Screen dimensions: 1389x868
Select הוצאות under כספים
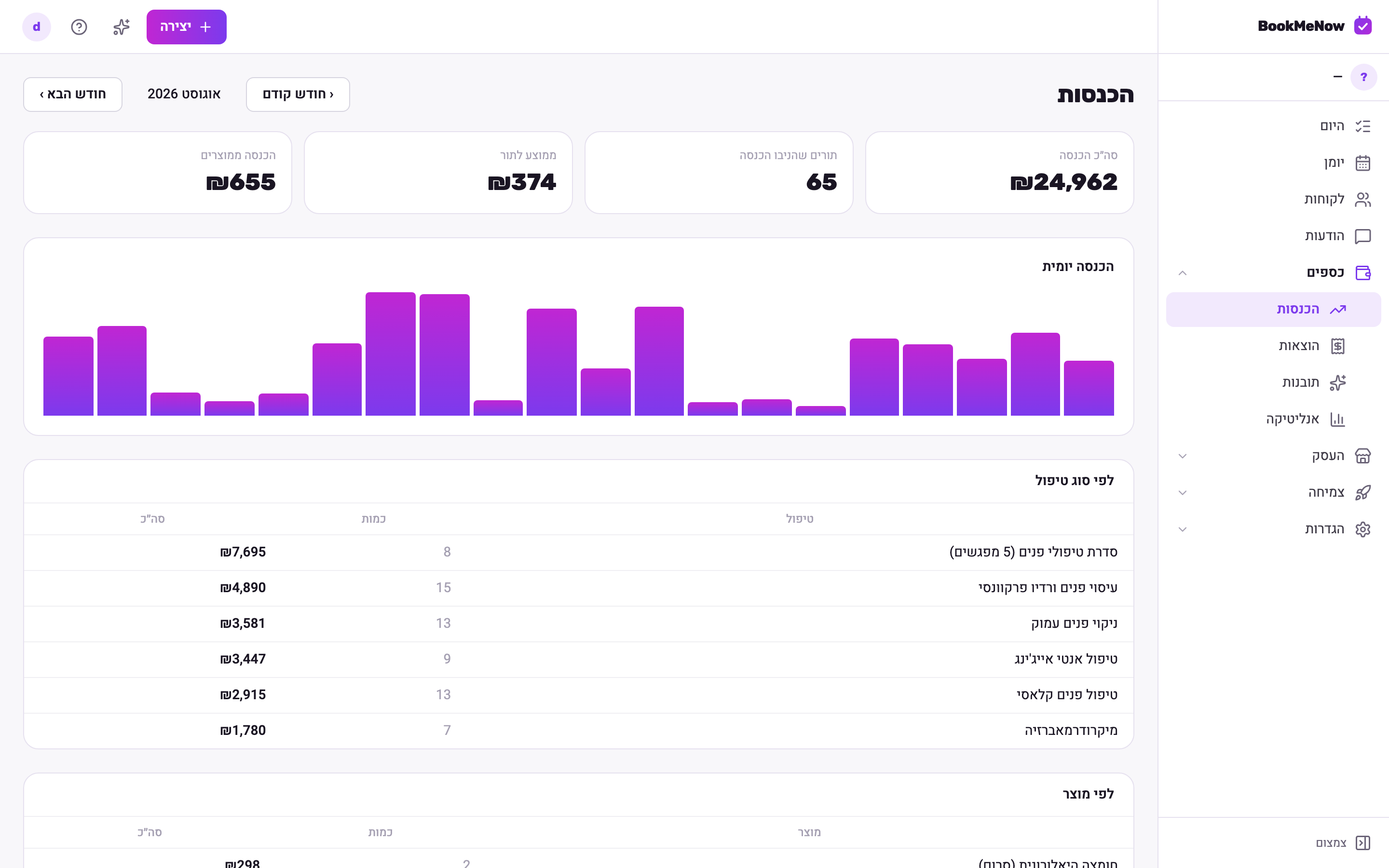(x=1274, y=346)
